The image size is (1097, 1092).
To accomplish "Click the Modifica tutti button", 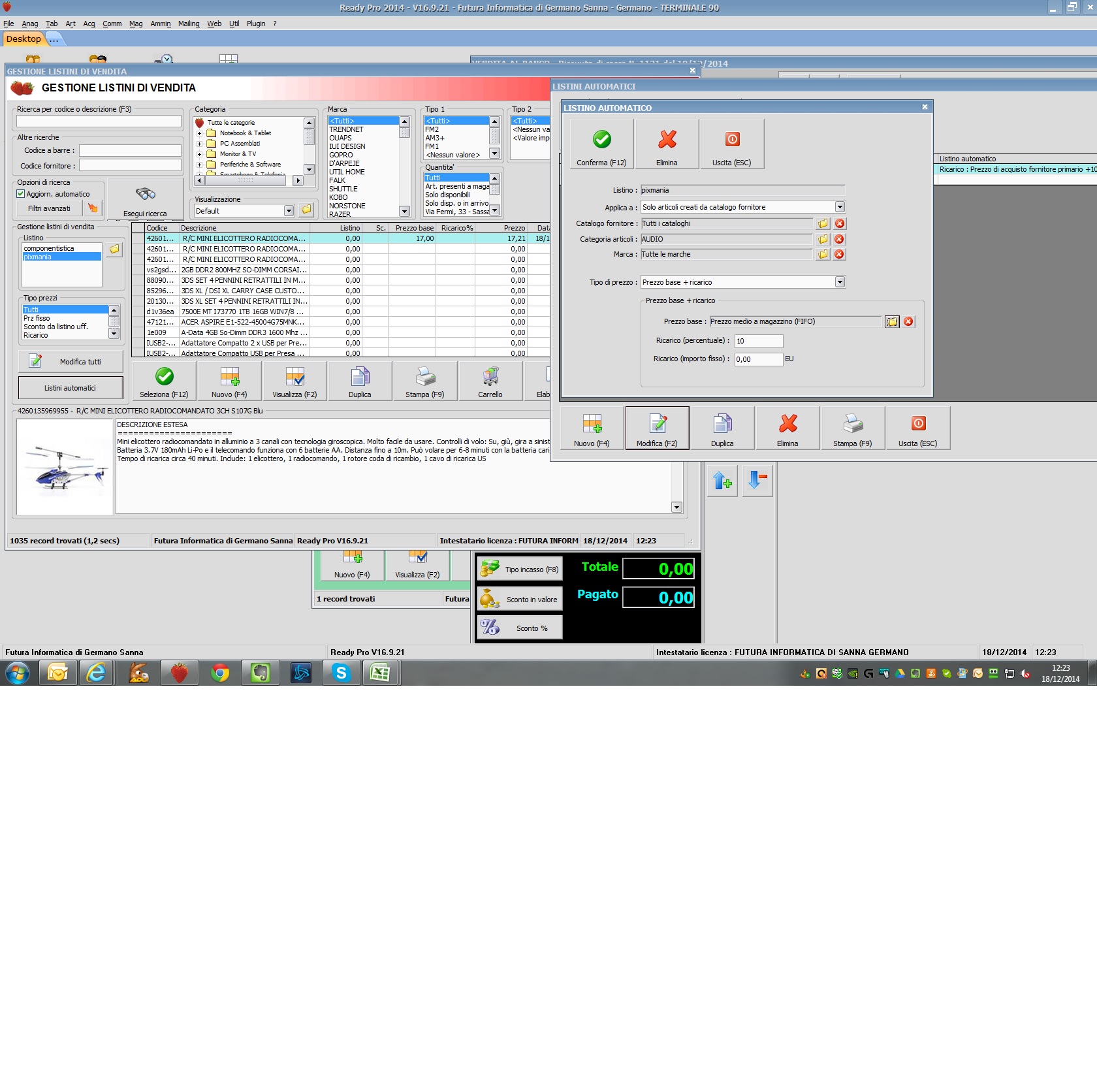I will (x=71, y=362).
